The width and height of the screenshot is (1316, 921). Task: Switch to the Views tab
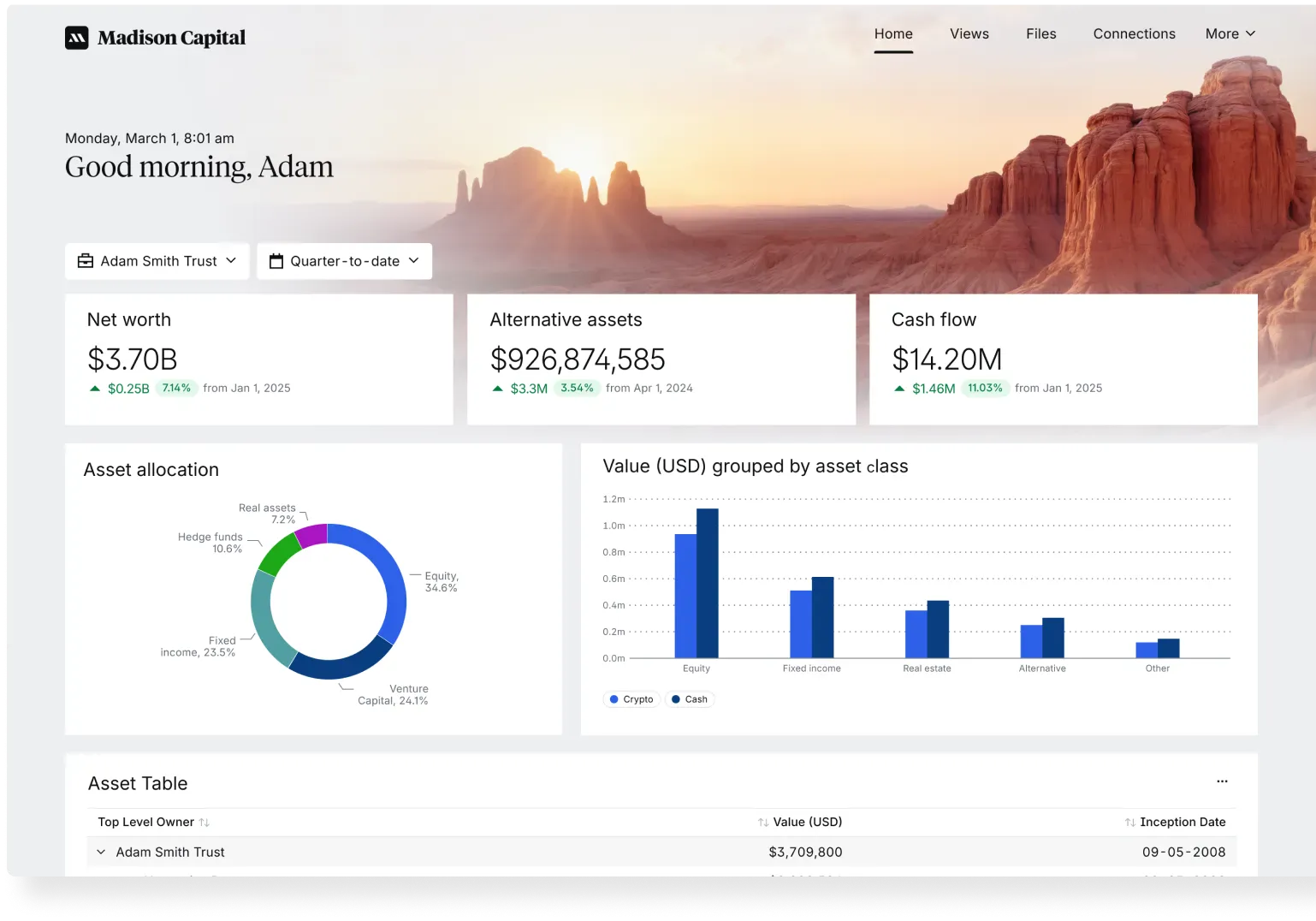969,33
